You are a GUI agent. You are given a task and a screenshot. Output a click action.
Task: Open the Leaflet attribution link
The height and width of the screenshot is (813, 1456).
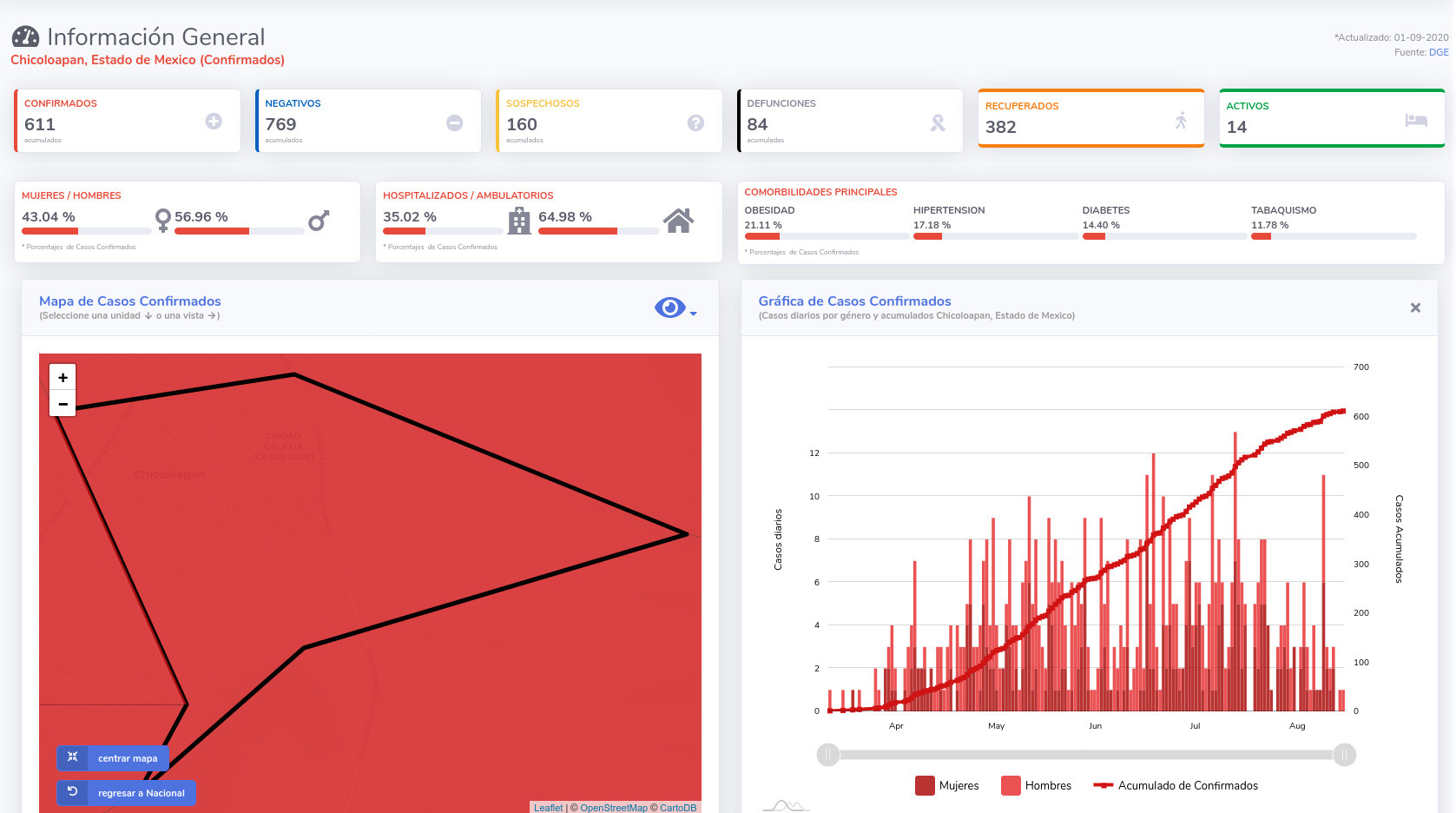click(x=548, y=808)
